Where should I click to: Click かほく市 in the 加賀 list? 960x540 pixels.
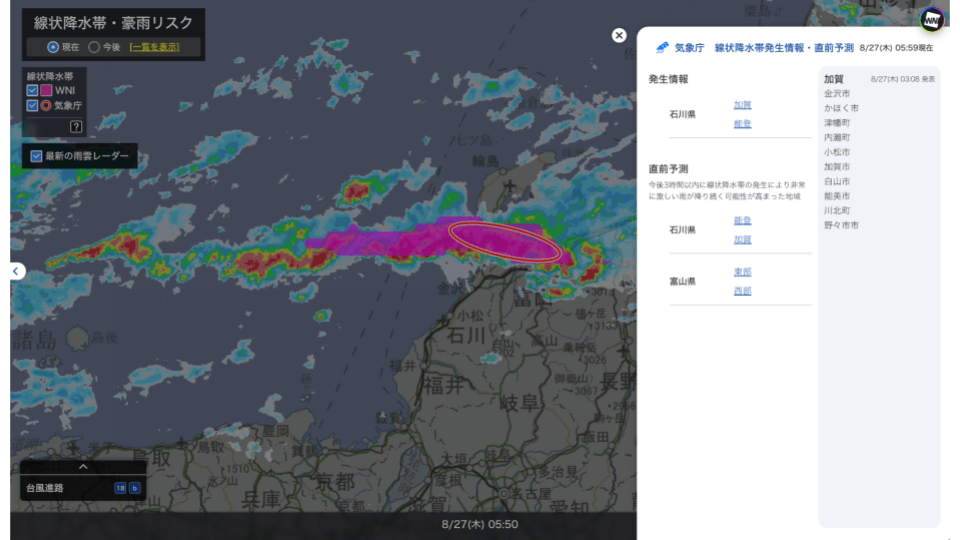tap(841, 108)
